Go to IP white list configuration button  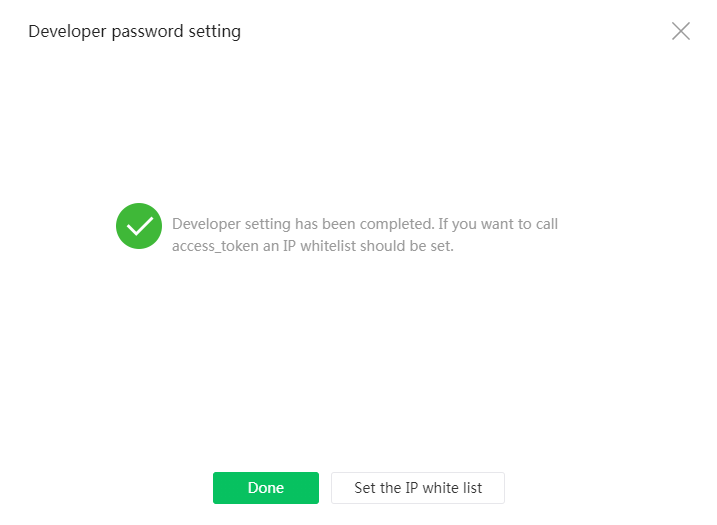coord(418,488)
